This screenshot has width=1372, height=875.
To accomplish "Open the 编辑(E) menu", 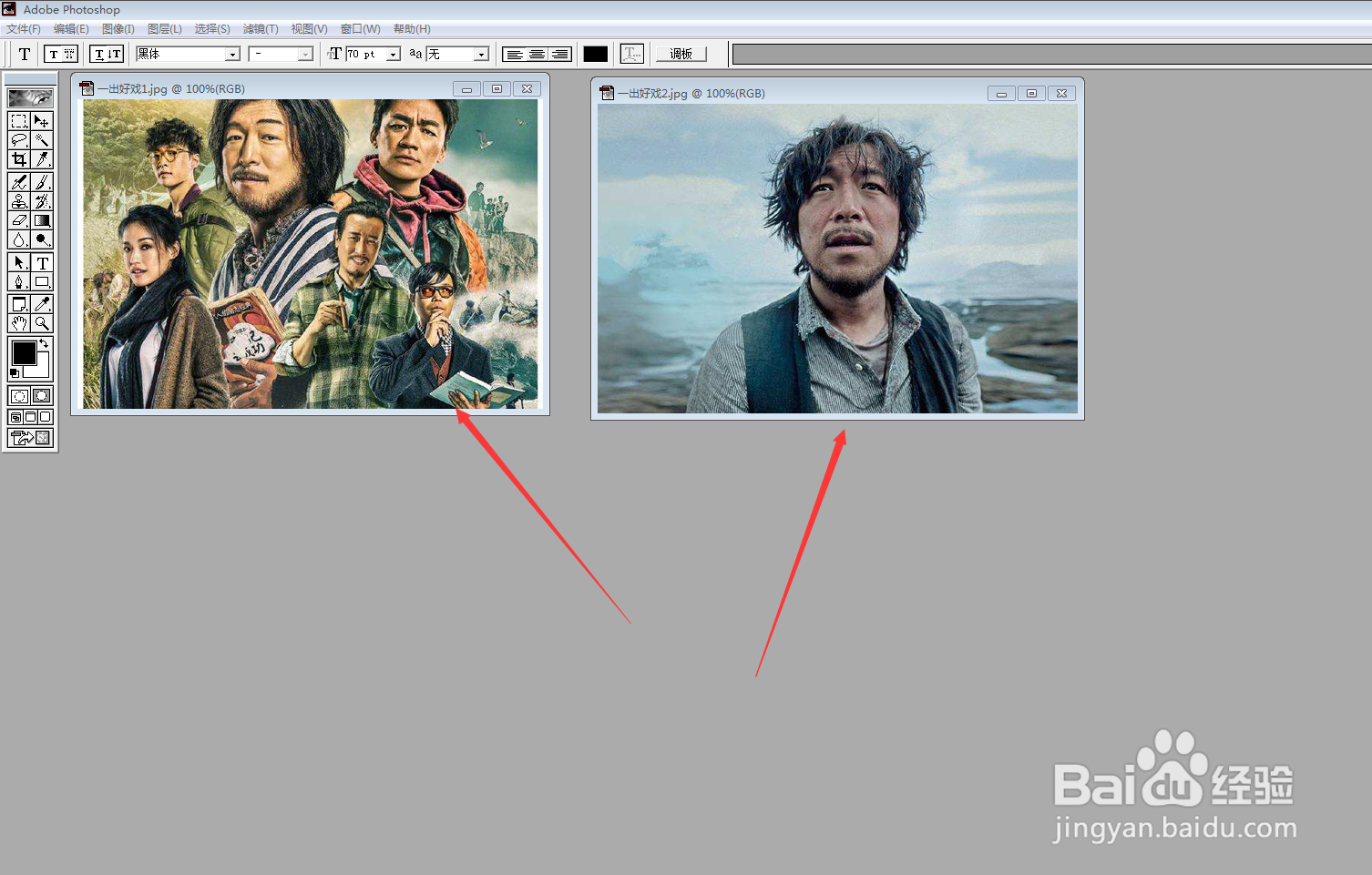I will coord(71,29).
